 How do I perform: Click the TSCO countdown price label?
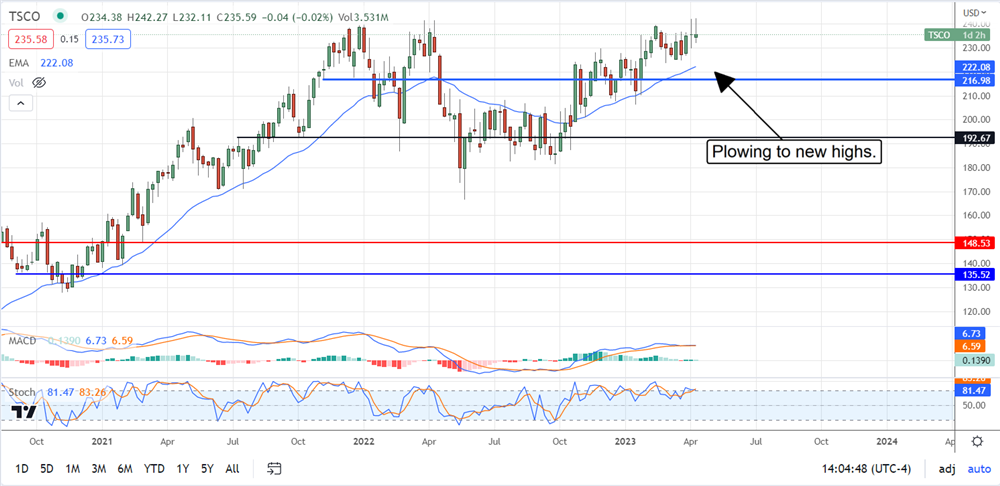pos(959,34)
